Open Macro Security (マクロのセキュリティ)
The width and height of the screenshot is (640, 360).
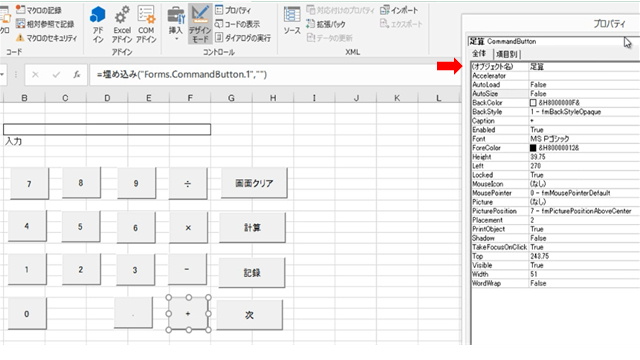(46, 38)
